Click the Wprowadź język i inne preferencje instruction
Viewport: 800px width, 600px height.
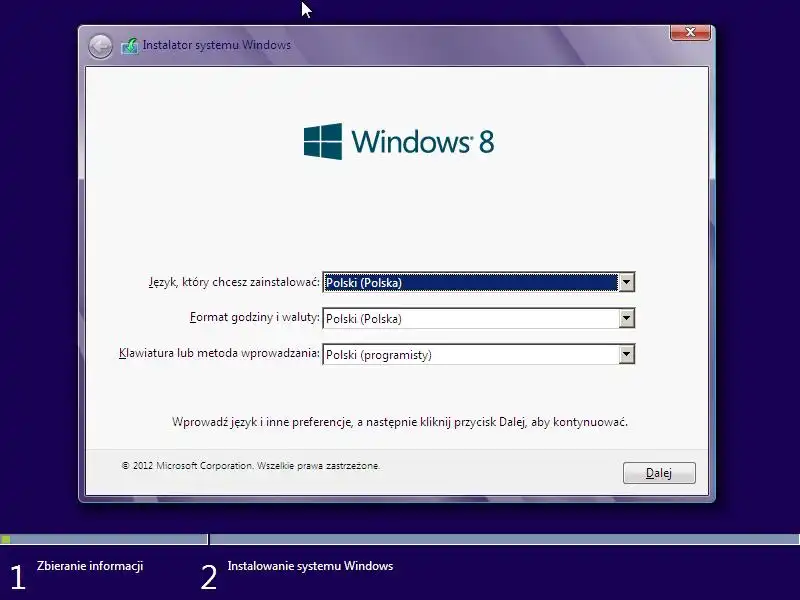pos(400,422)
